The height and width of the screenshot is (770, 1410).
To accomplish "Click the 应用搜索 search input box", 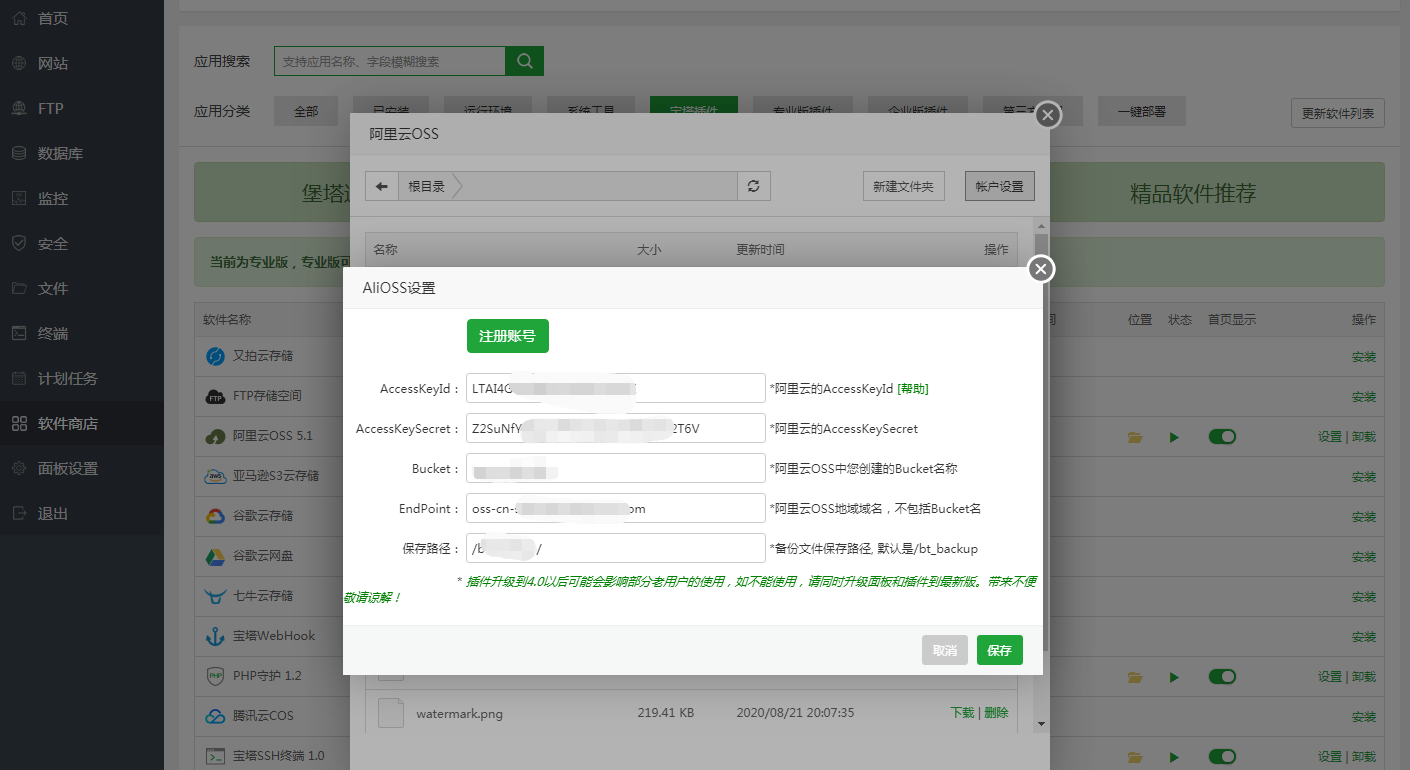I will (390, 61).
